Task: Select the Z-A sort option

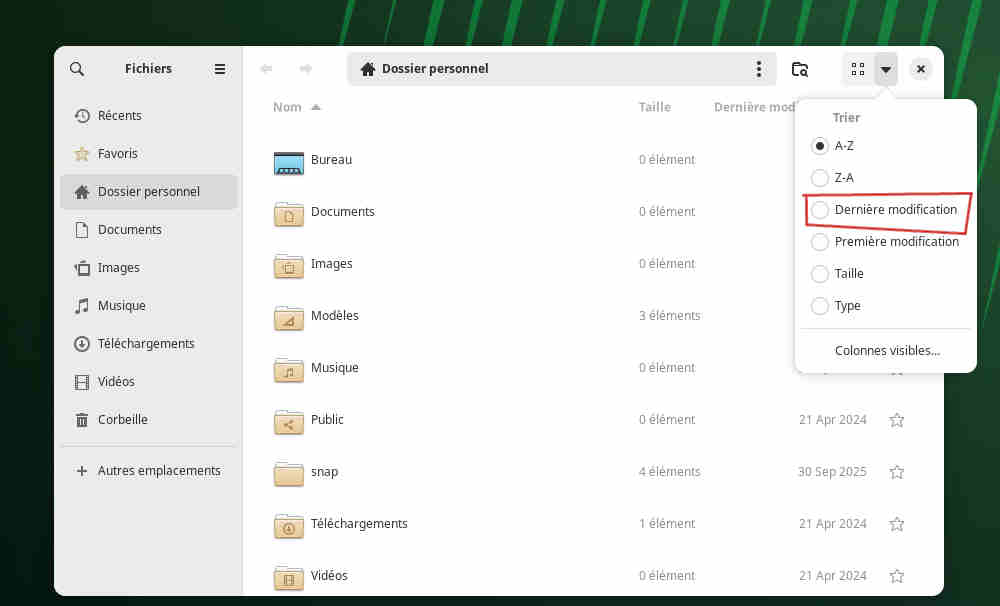Action: pos(821,178)
